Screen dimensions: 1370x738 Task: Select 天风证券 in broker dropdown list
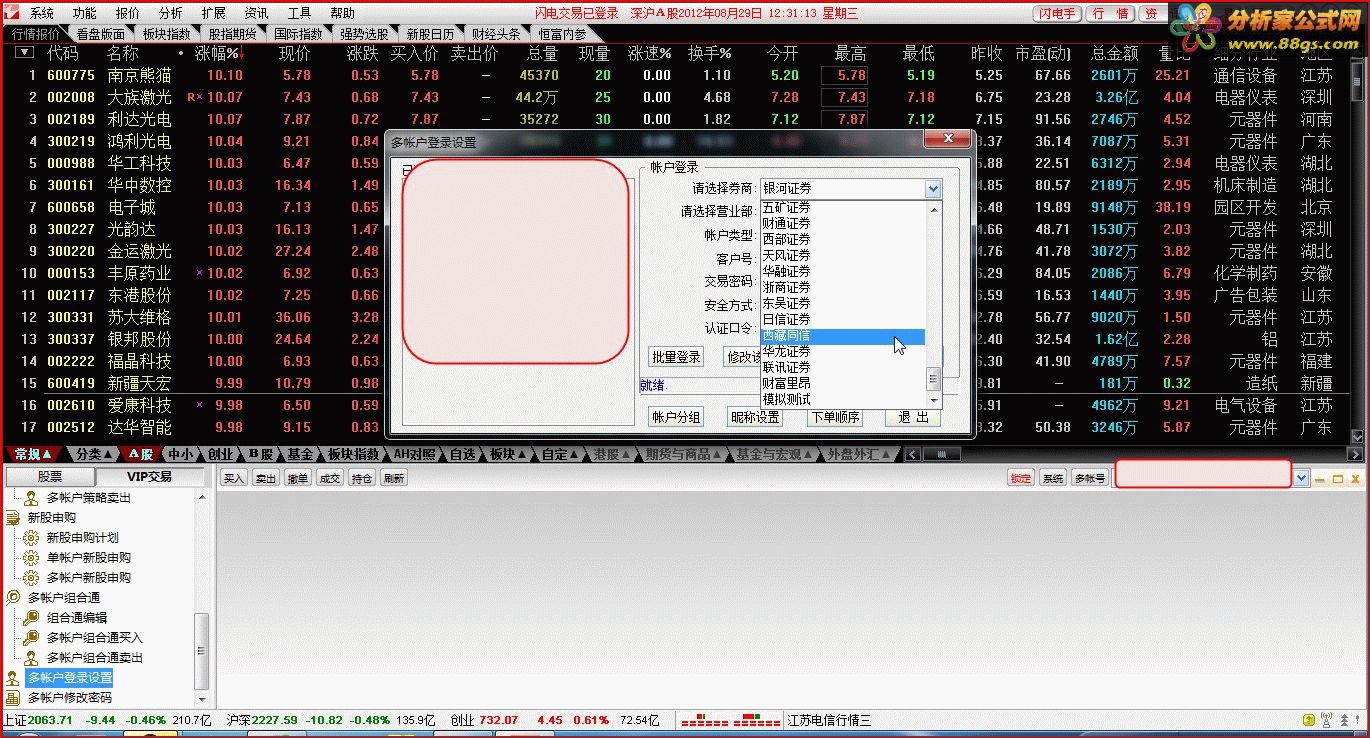[843, 256]
